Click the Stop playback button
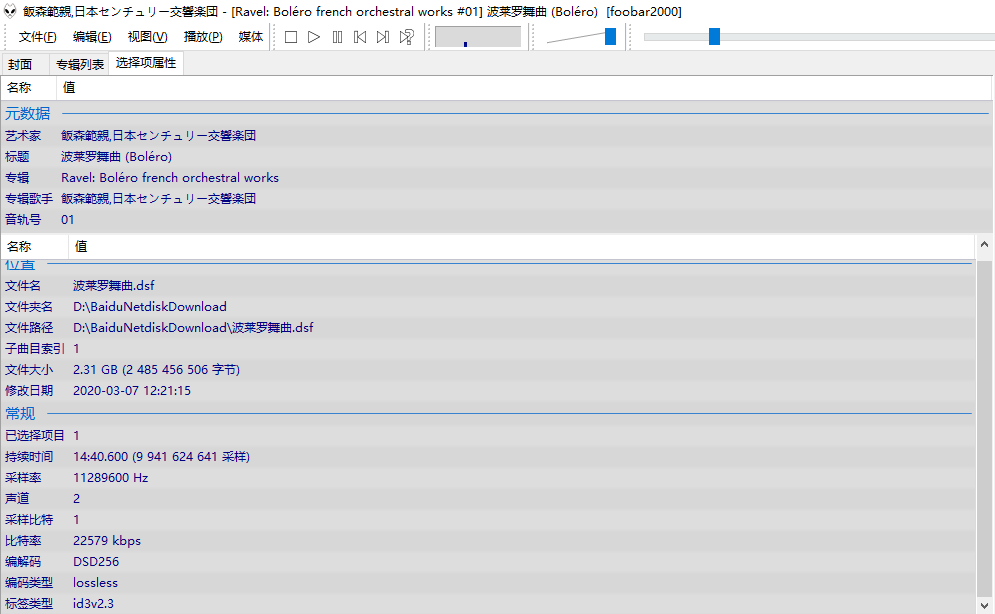This screenshot has width=995, height=614. [x=291, y=37]
